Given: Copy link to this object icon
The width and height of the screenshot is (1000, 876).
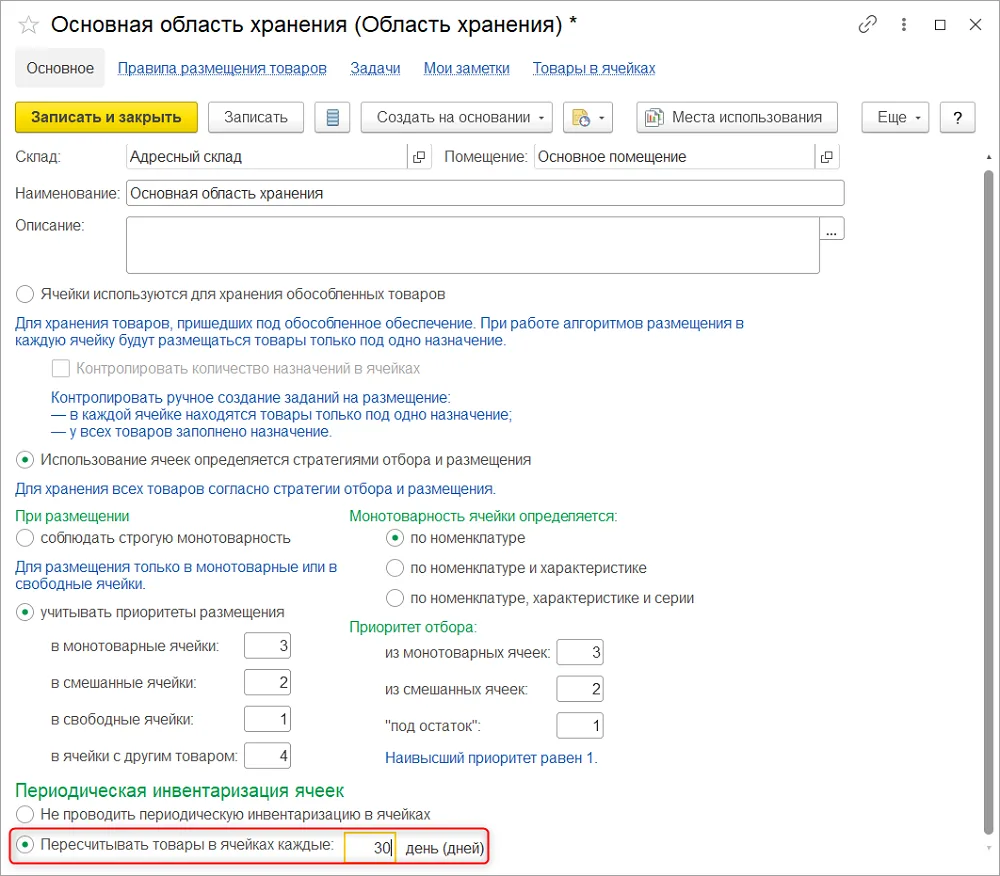Looking at the screenshot, I should pos(867,25).
